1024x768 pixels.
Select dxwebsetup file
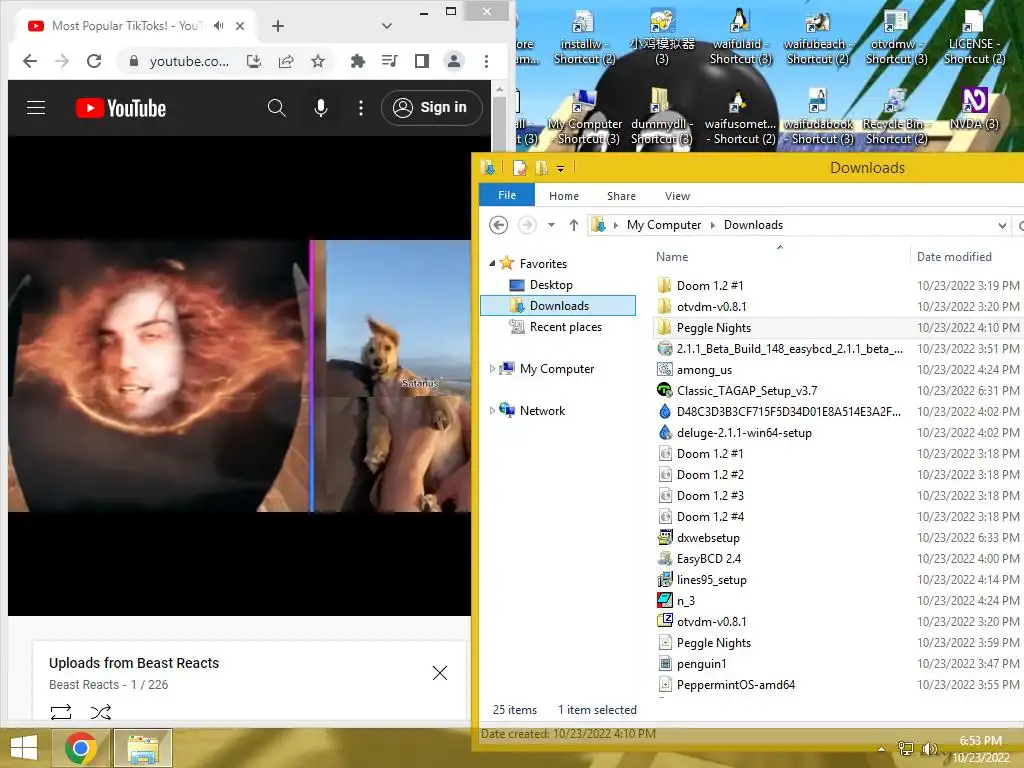tap(708, 537)
